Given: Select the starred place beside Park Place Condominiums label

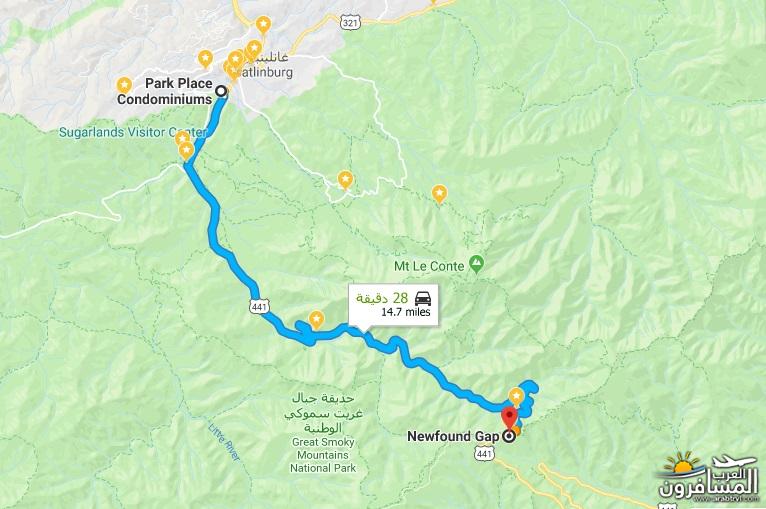Looking at the screenshot, I should tap(125, 86).
